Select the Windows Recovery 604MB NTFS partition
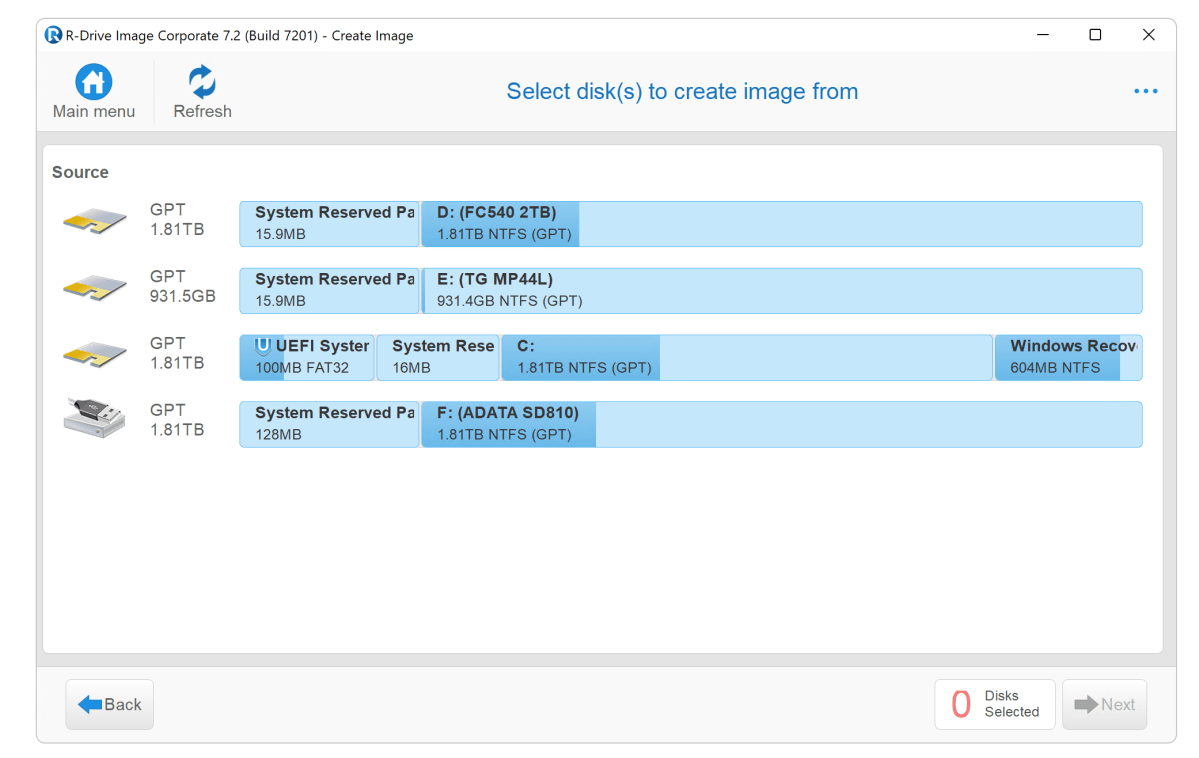 [x=1068, y=358]
